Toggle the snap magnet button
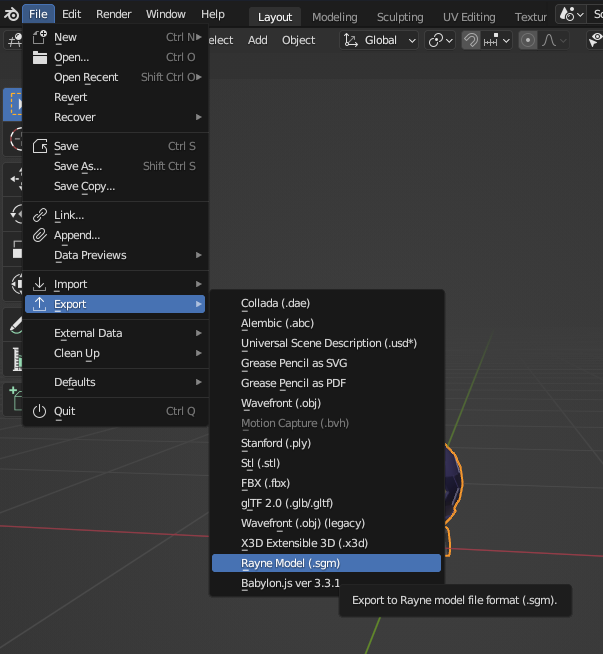This screenshot has width=603, height=654. [x=471, y=40]
